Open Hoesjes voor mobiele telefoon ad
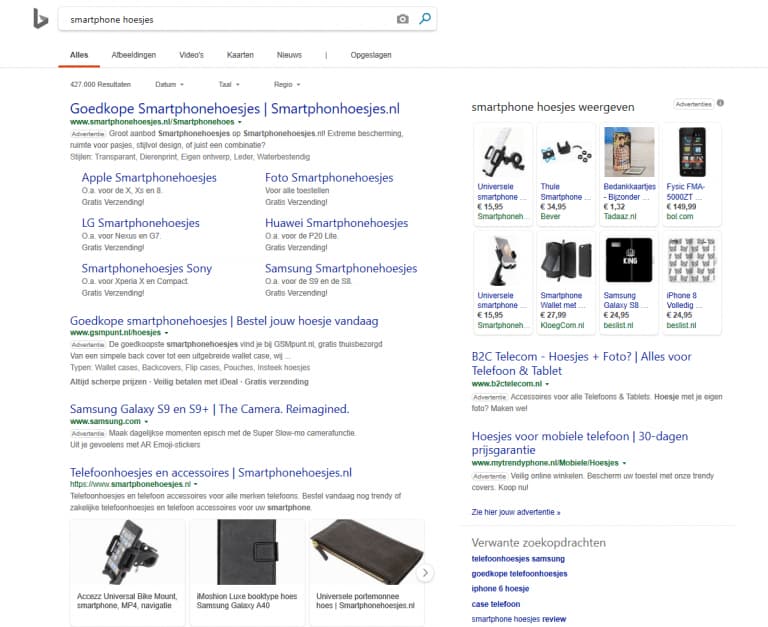This screenshot has width=768, height=627. point(579,443)
